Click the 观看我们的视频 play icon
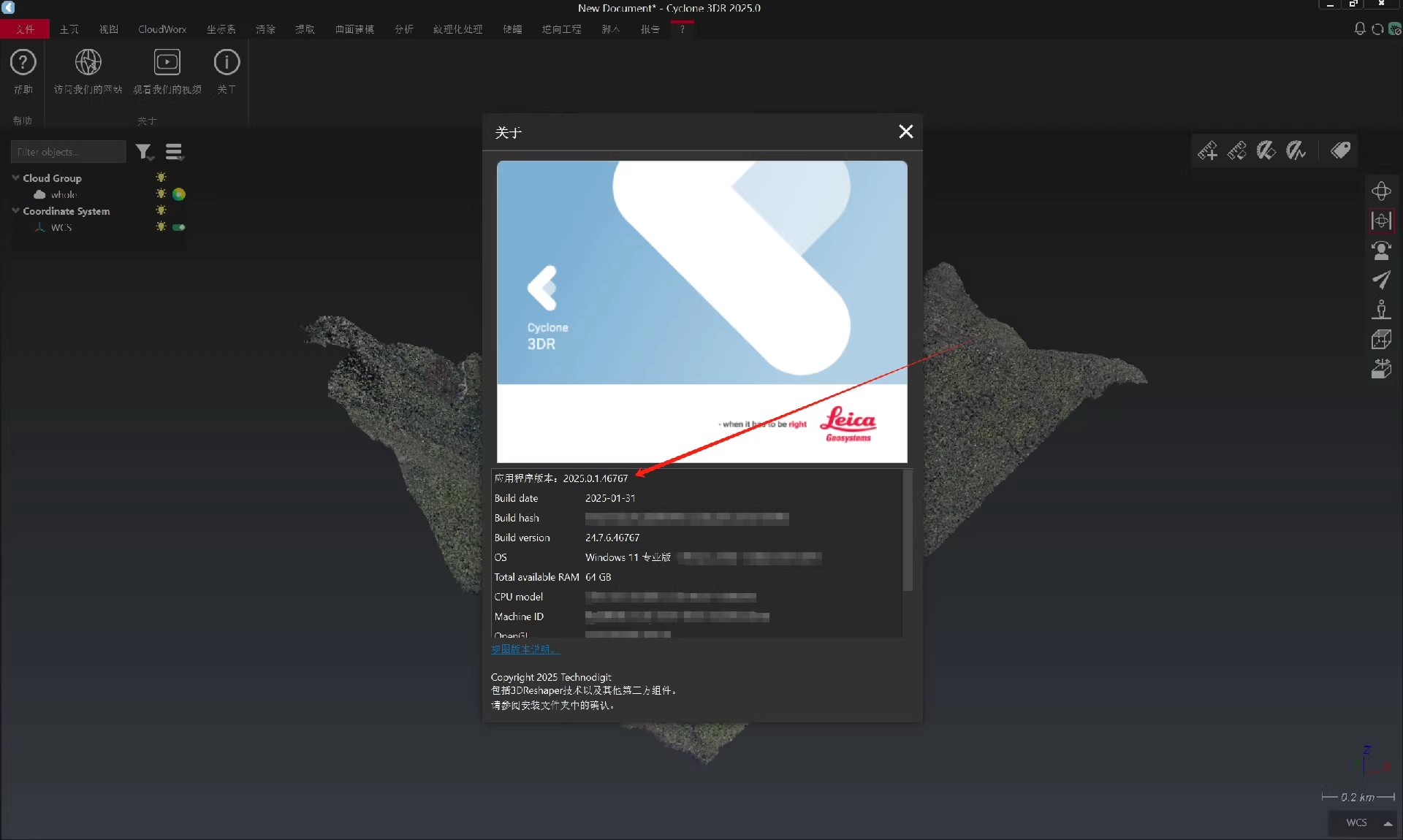 [167, 63]
